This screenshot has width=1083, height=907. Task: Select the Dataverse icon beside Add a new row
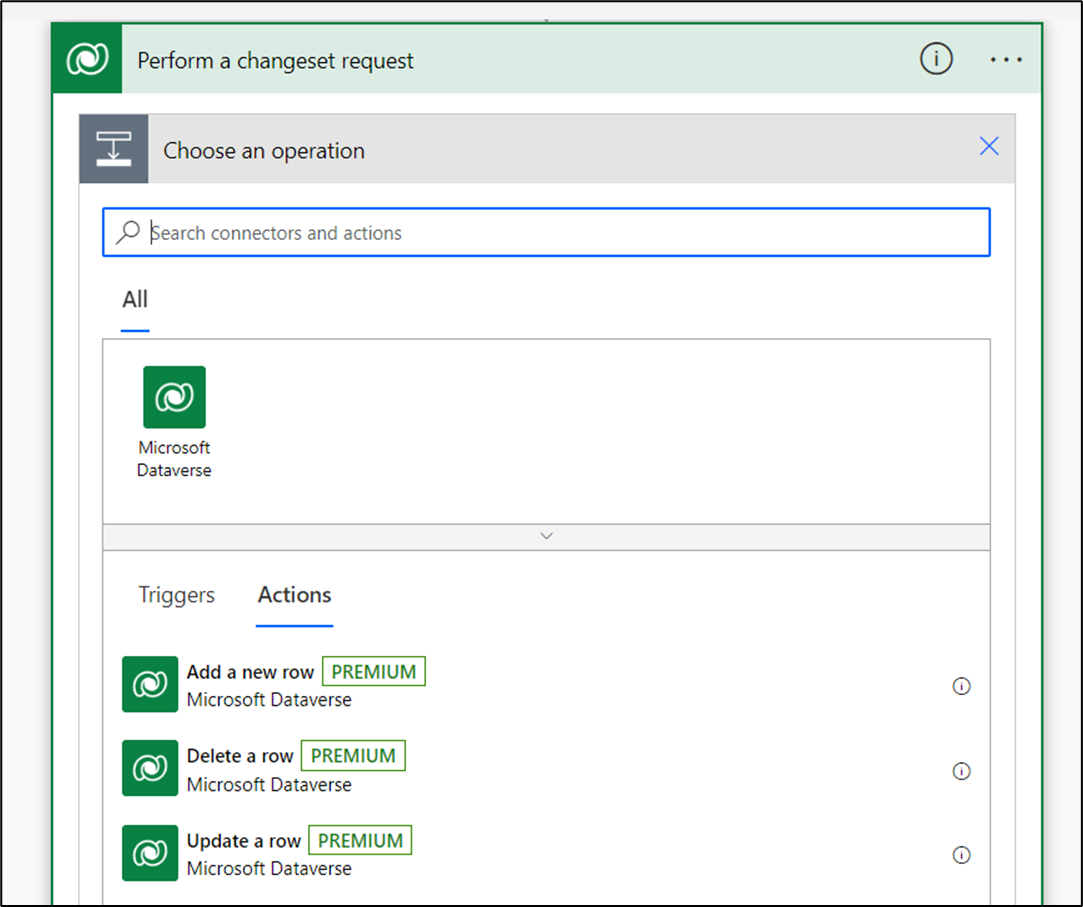pyautogui.click(x=149, y=685)
